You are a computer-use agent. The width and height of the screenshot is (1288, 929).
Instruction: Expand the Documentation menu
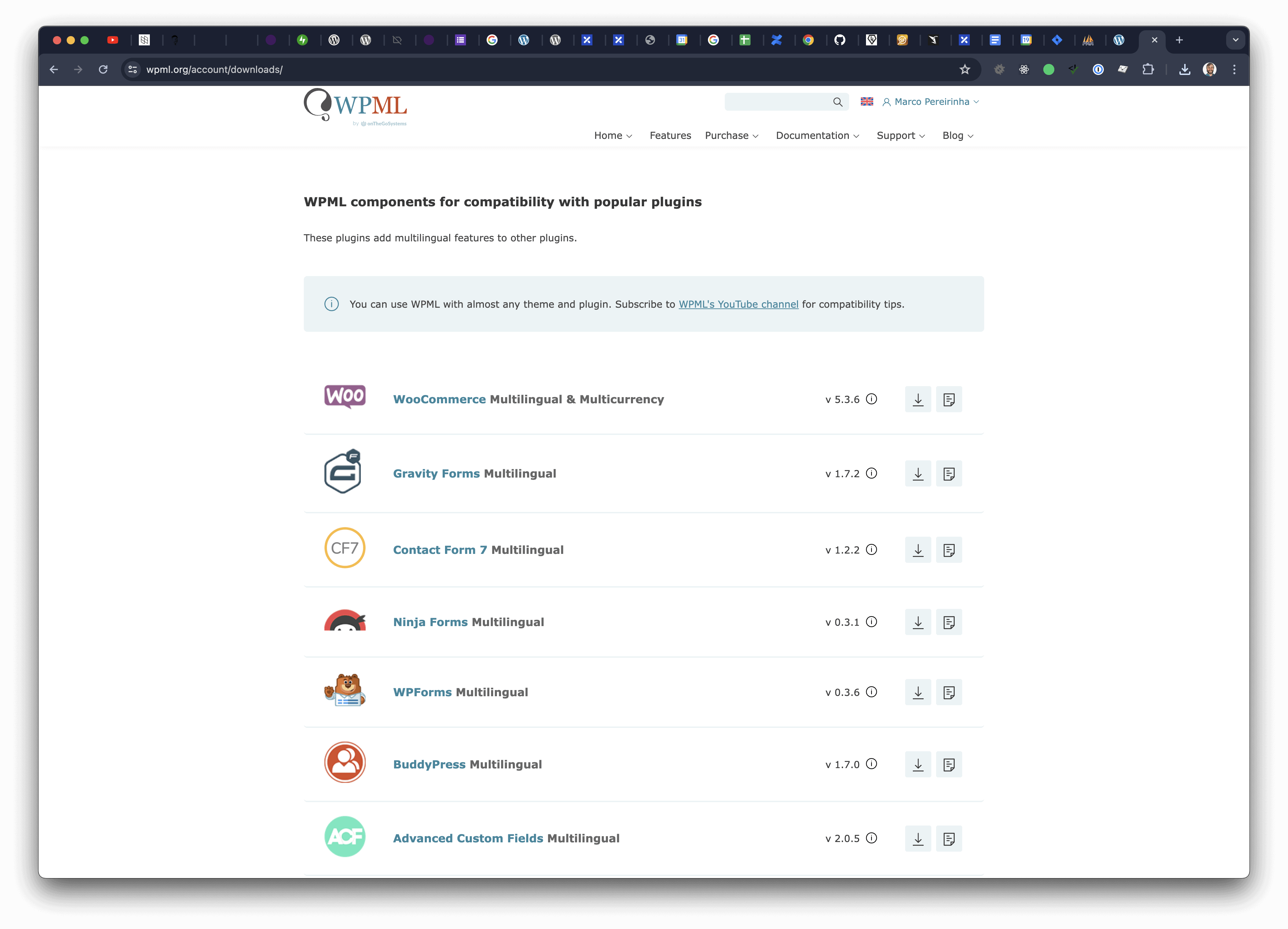817,135
